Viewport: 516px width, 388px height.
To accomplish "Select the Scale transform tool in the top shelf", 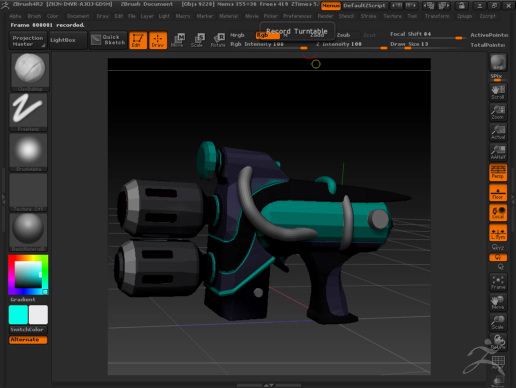I will (x=198, y=40).
